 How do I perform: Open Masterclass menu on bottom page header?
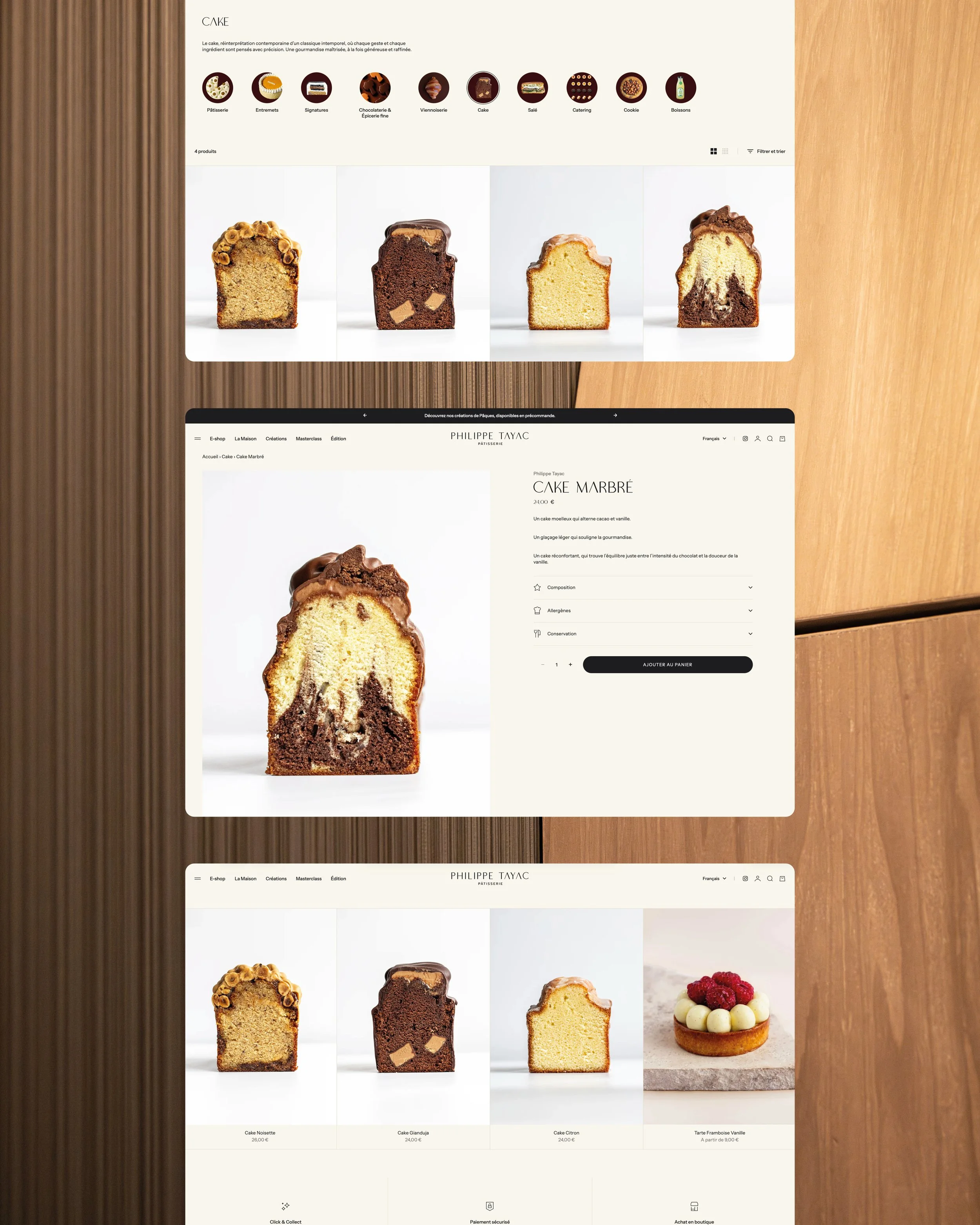coord(309,878)
